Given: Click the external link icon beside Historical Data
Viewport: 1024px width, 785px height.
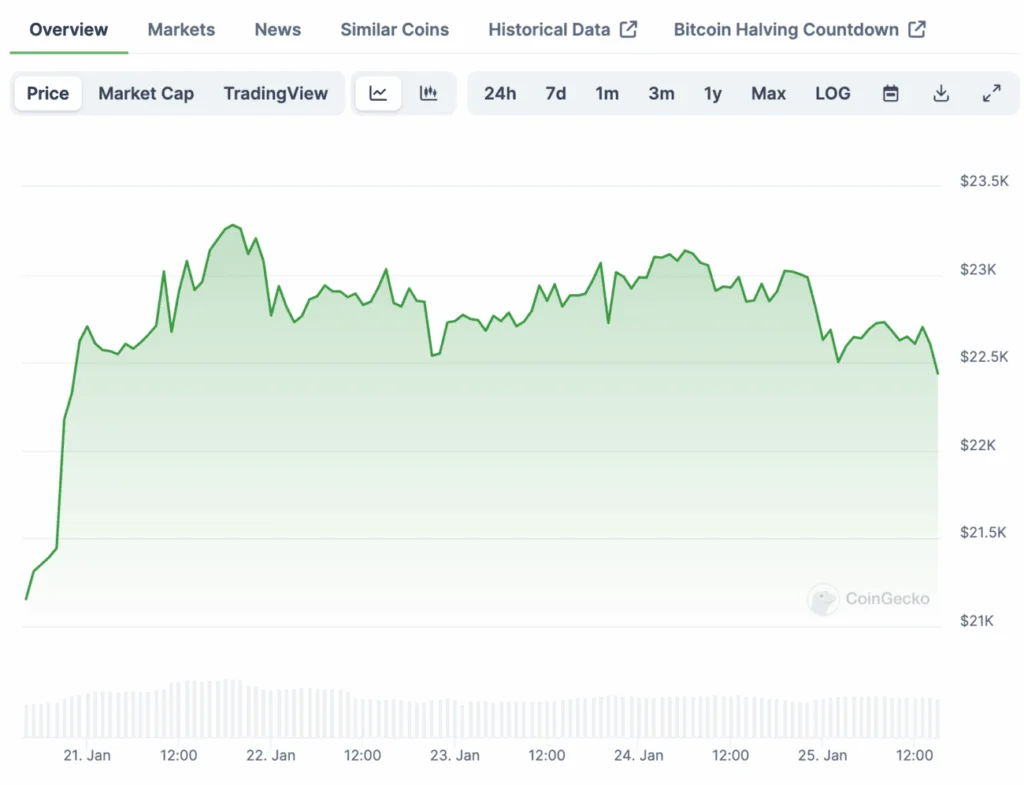Looking at the screenshot, I should click(628, 29).
